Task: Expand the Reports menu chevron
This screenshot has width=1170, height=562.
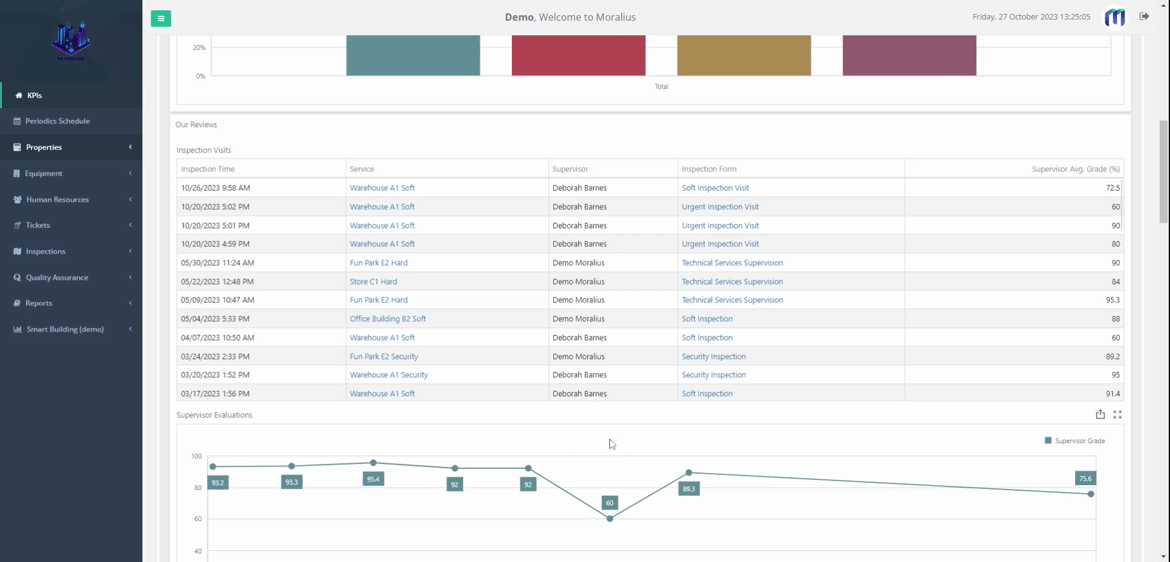Action: point(130,303)
